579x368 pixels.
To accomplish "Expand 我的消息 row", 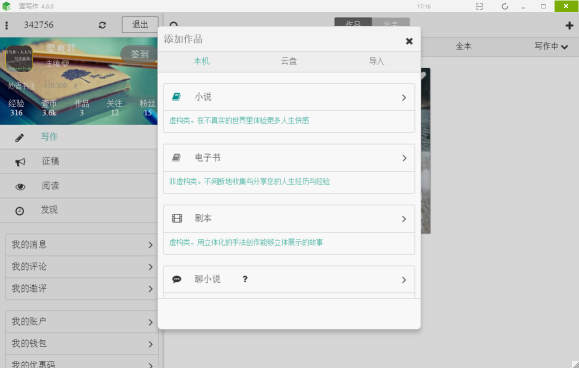I will [82, 245].
